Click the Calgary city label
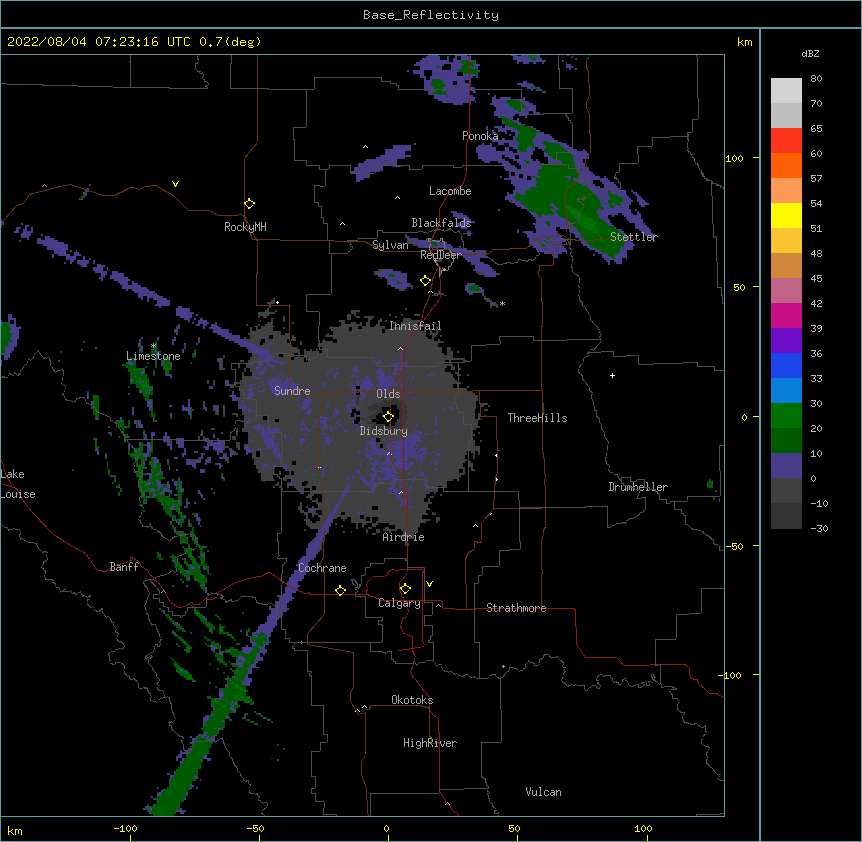 [x=399, y=603]
